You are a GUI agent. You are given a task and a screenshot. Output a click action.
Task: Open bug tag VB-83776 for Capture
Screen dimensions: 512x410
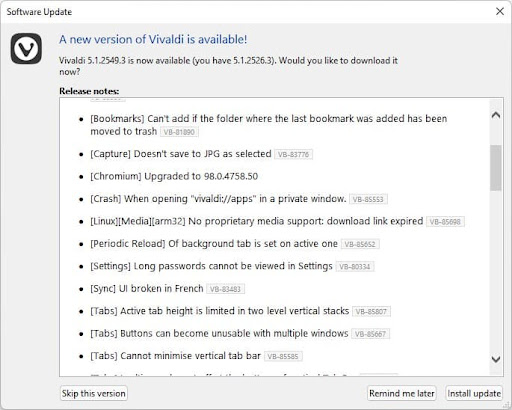[293, 154]
